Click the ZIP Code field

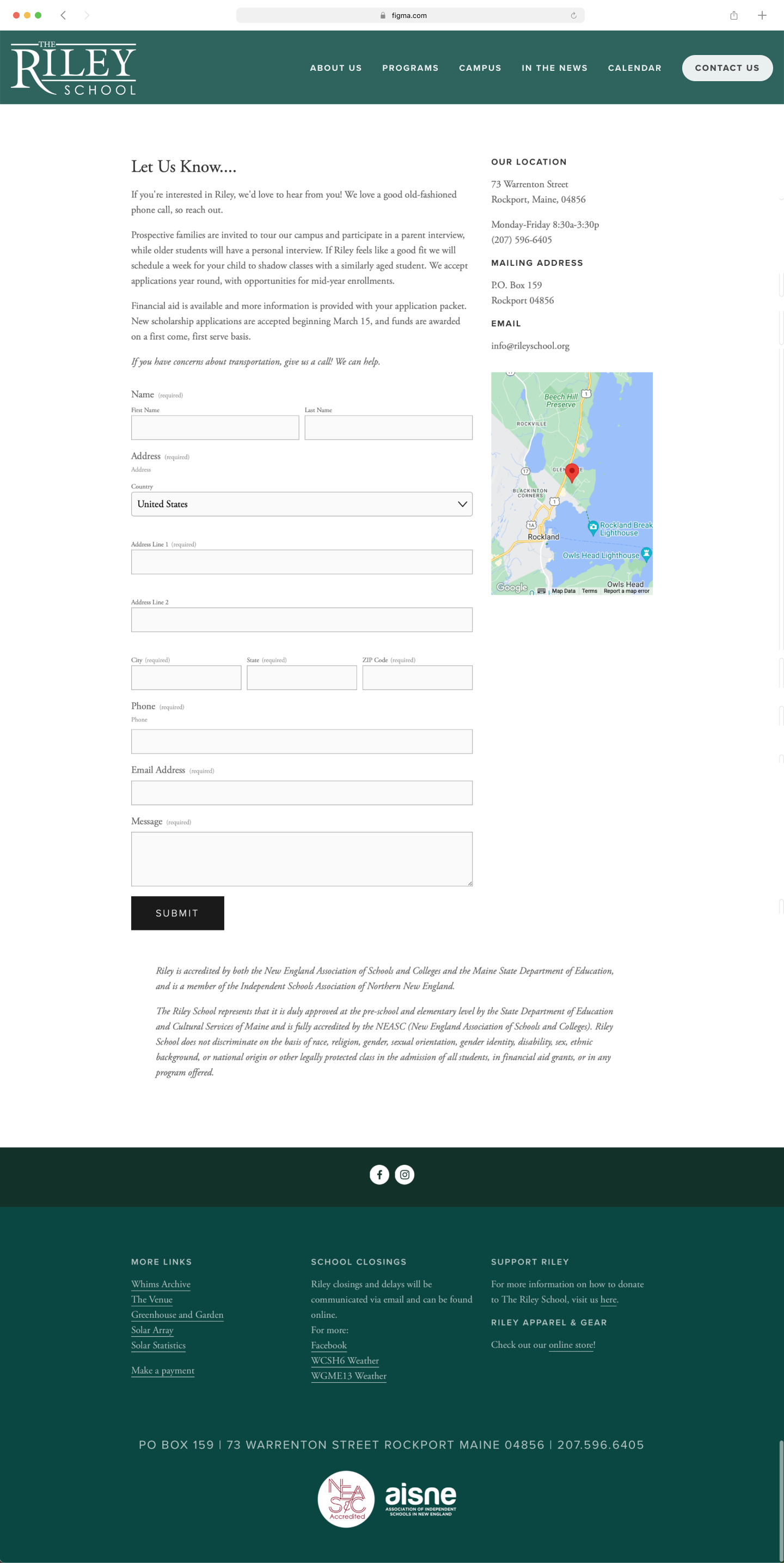[418, 678]
